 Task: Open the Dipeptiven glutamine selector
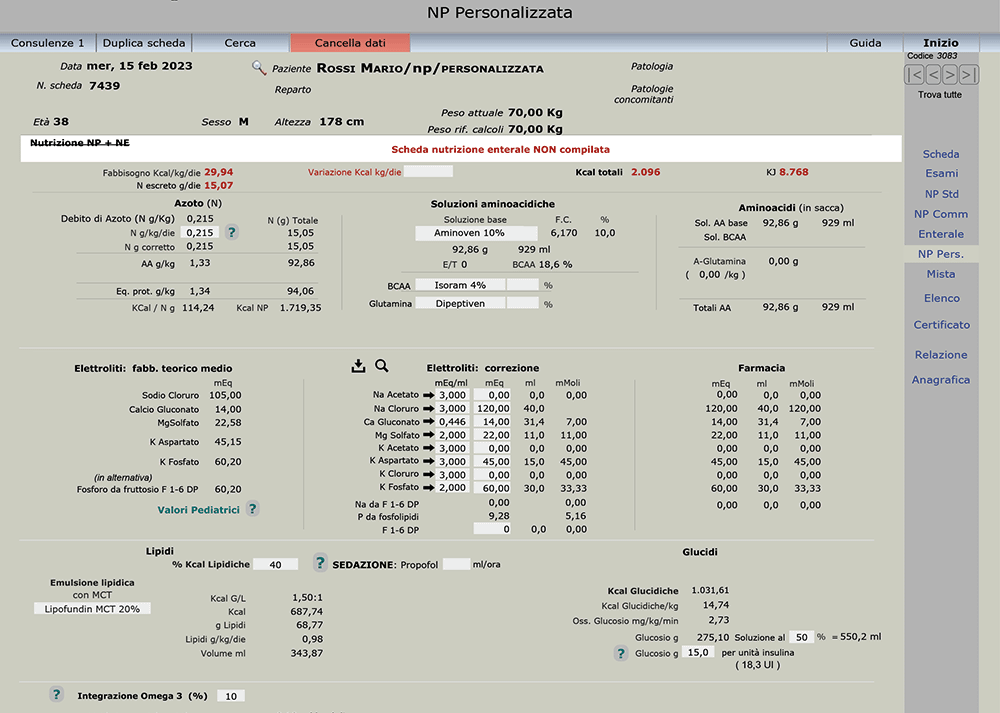pos(460,304)
